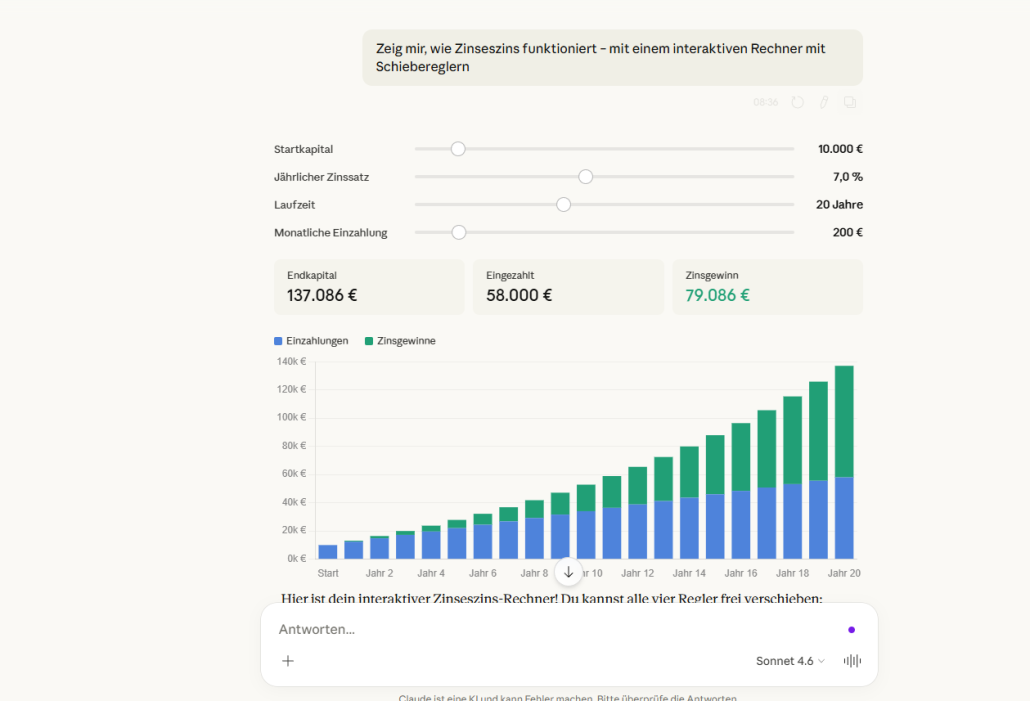Click the Jährlicher Zinssatz slider handle
The image size is (1030, 701).
pyautogui.click(x=586, y=177)
